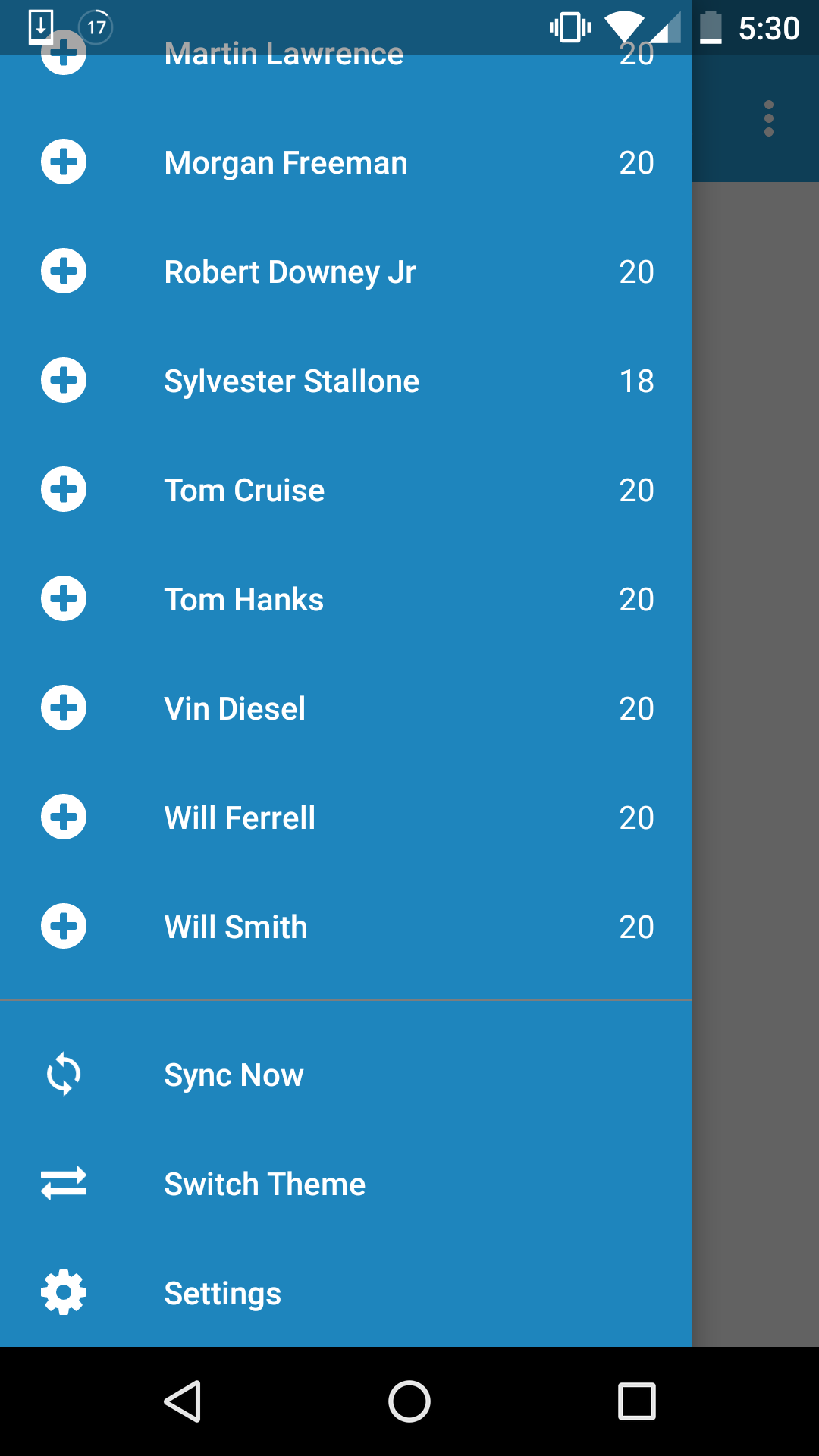
Task: Add Sylvester Stallone using the plus icon
Action: coord(64,380)
